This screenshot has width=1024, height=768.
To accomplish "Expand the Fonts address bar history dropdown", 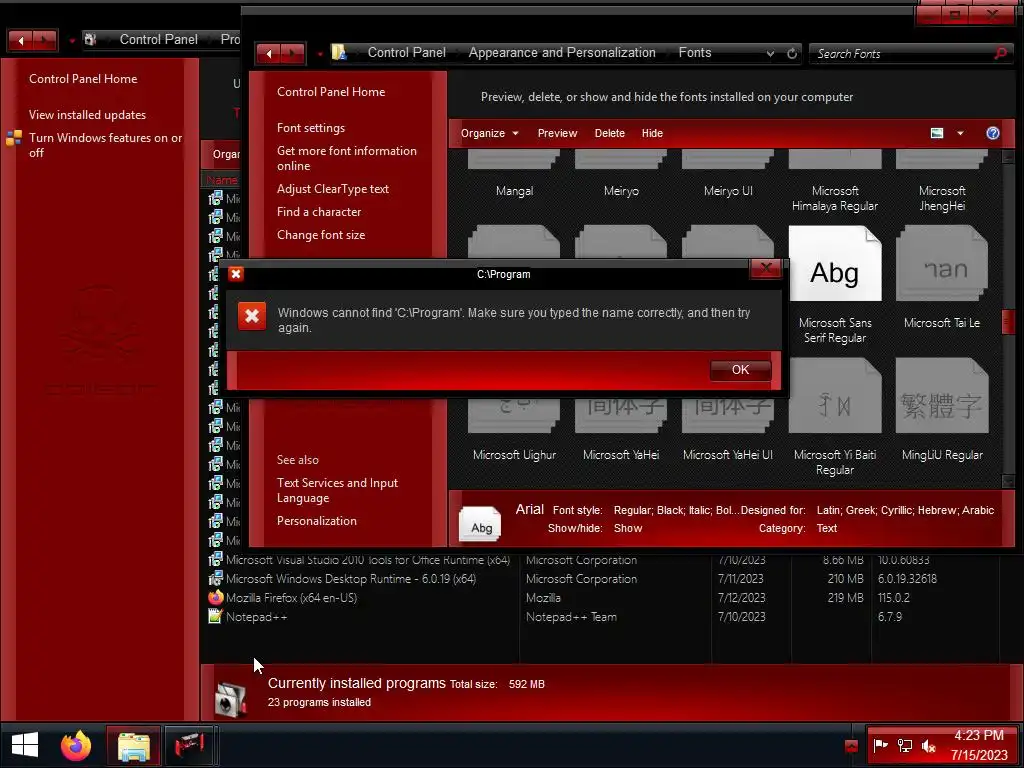I will tap(771, 54).
